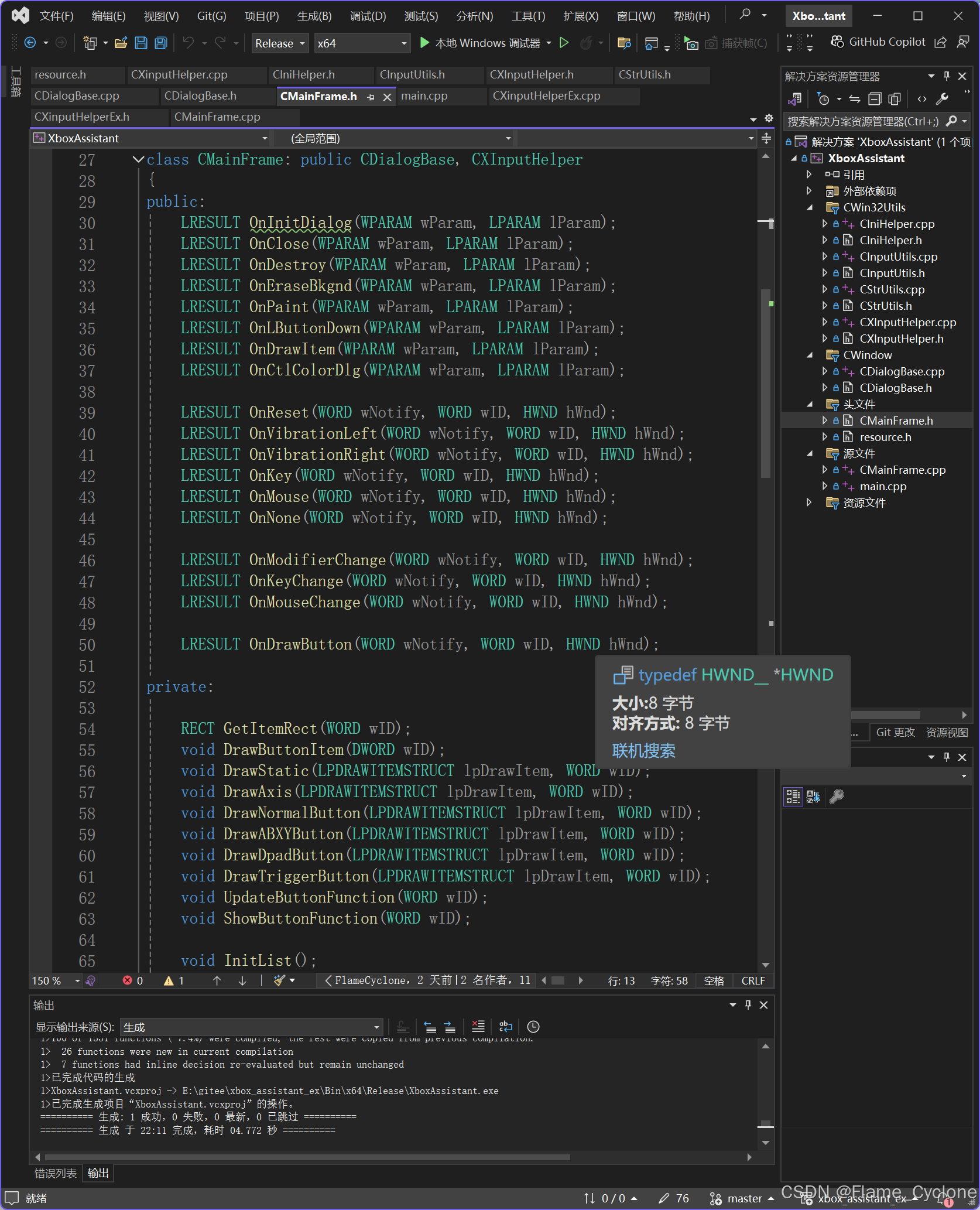This screenshot has height=1210, width=980.
Task: Open the Tools menu
Action: pos(529,16)
